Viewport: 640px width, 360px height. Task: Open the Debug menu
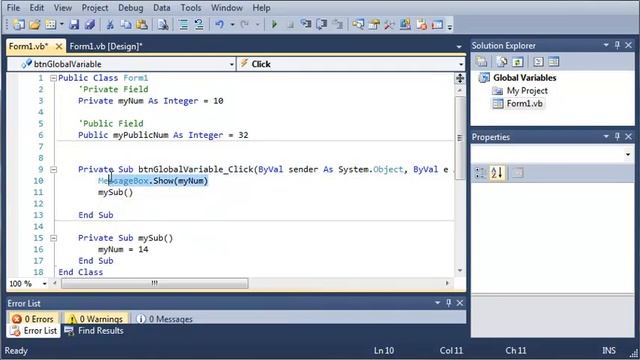click(131, 8)
